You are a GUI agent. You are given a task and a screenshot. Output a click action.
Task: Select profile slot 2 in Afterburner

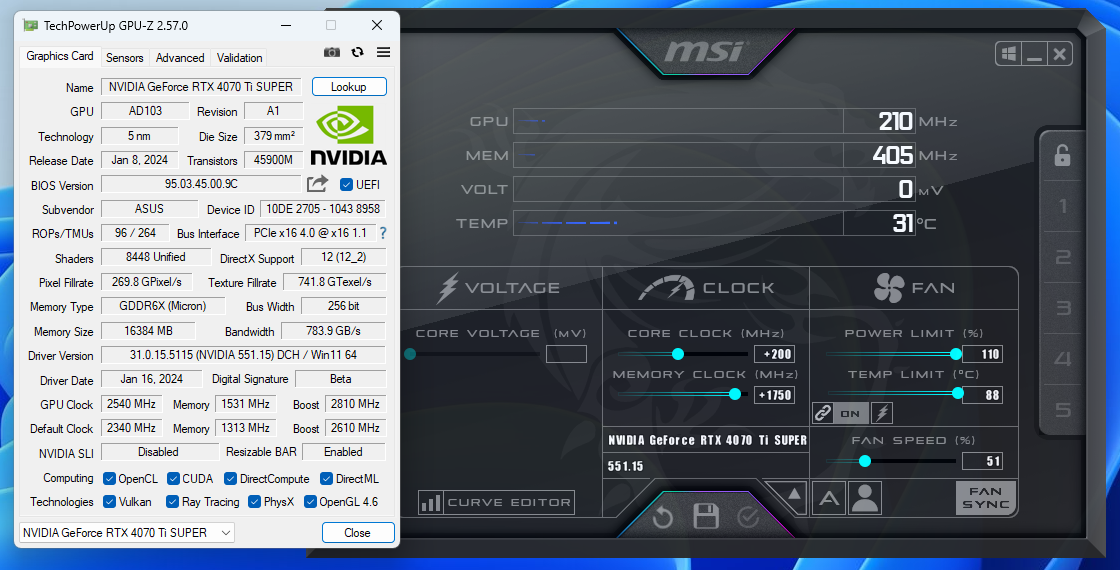coord(1063,256)
